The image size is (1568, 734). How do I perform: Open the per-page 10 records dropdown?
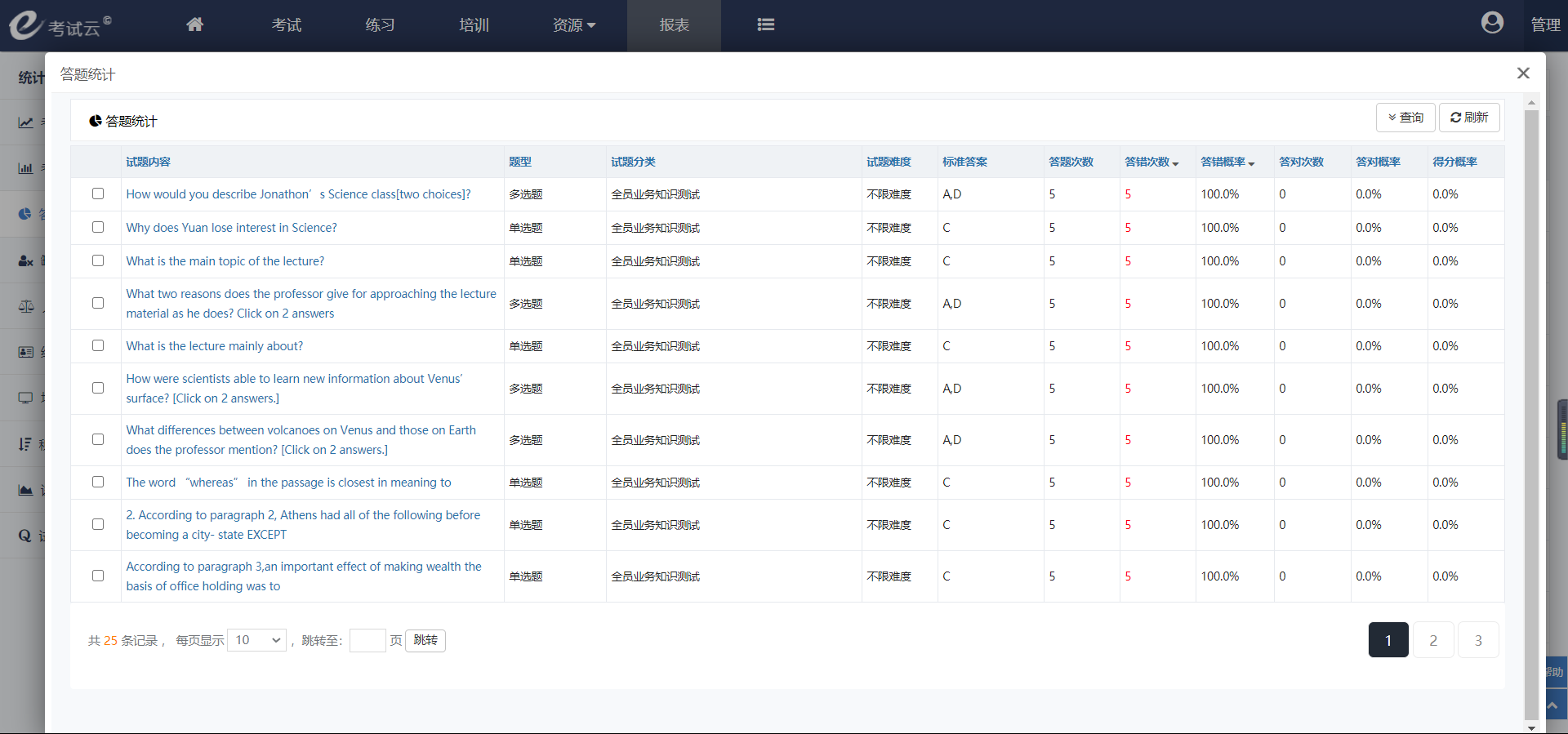click(x=257, y=640)
